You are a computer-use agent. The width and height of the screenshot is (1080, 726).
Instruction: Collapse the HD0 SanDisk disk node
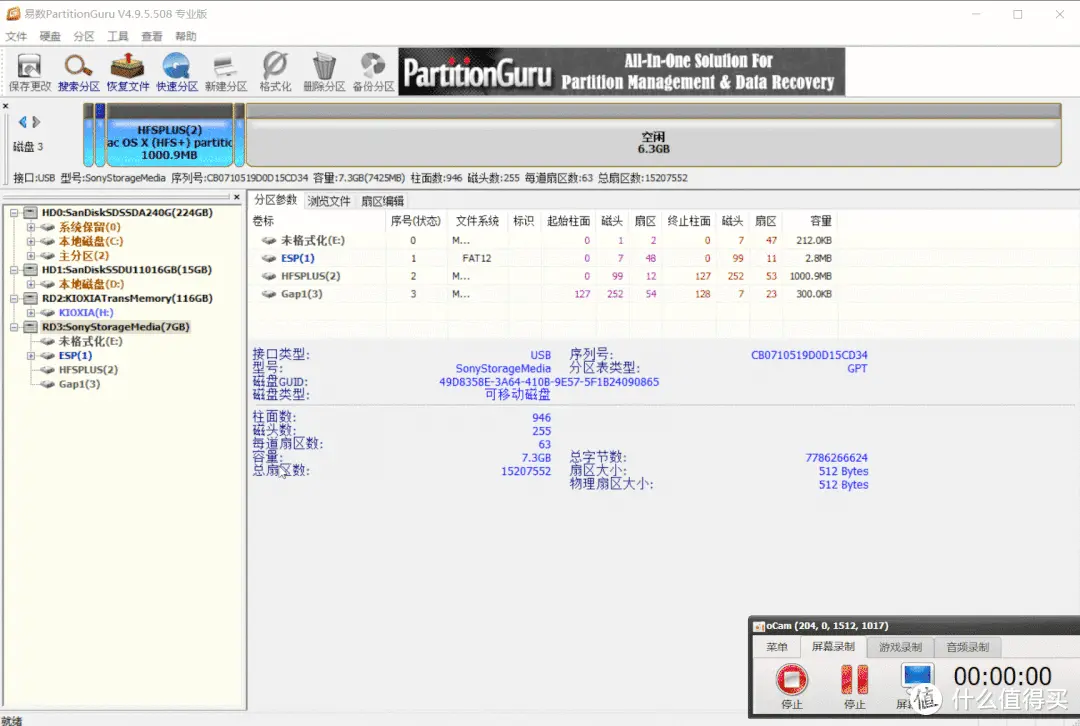tap(14, 213)
